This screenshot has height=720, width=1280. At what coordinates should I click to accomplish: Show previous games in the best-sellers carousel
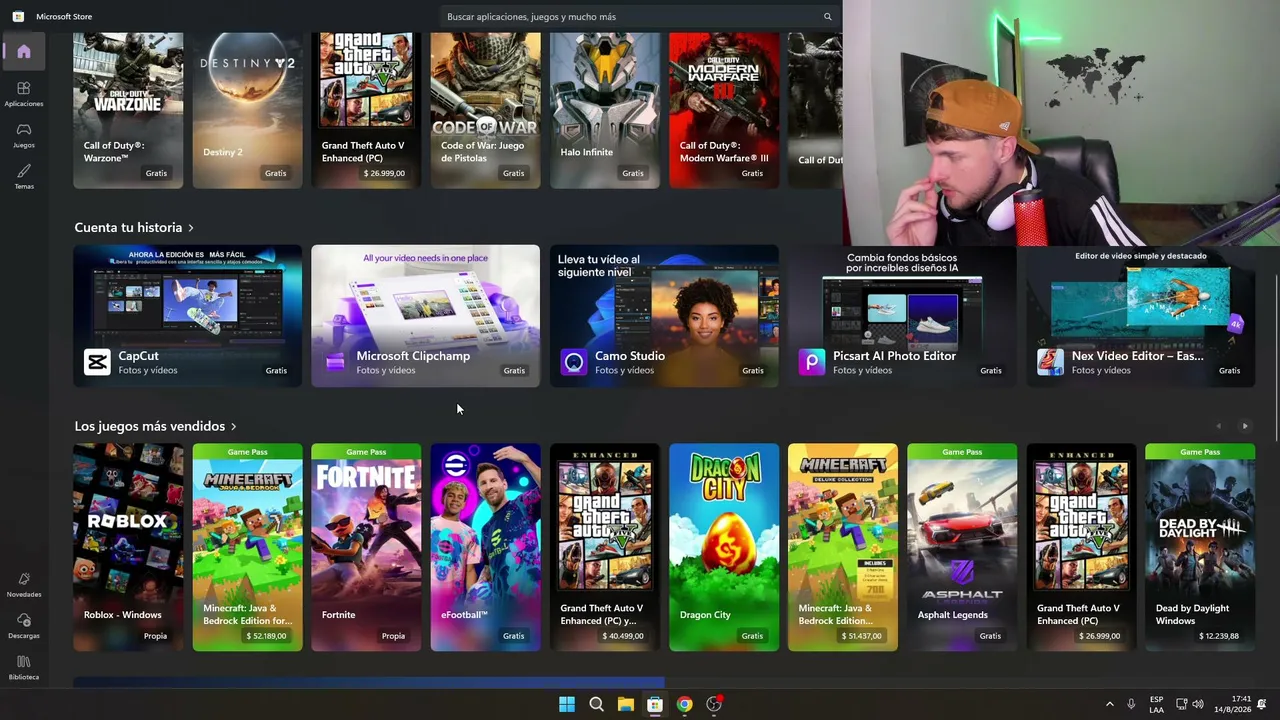pos(1218,426)
